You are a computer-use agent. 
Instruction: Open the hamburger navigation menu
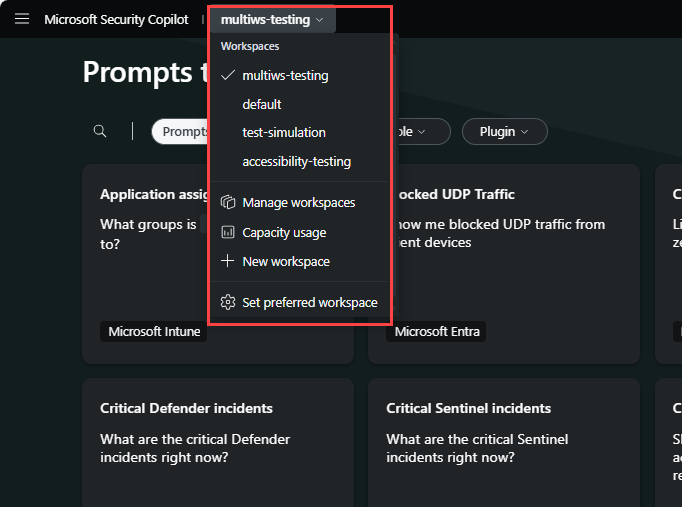pos(22,19)
